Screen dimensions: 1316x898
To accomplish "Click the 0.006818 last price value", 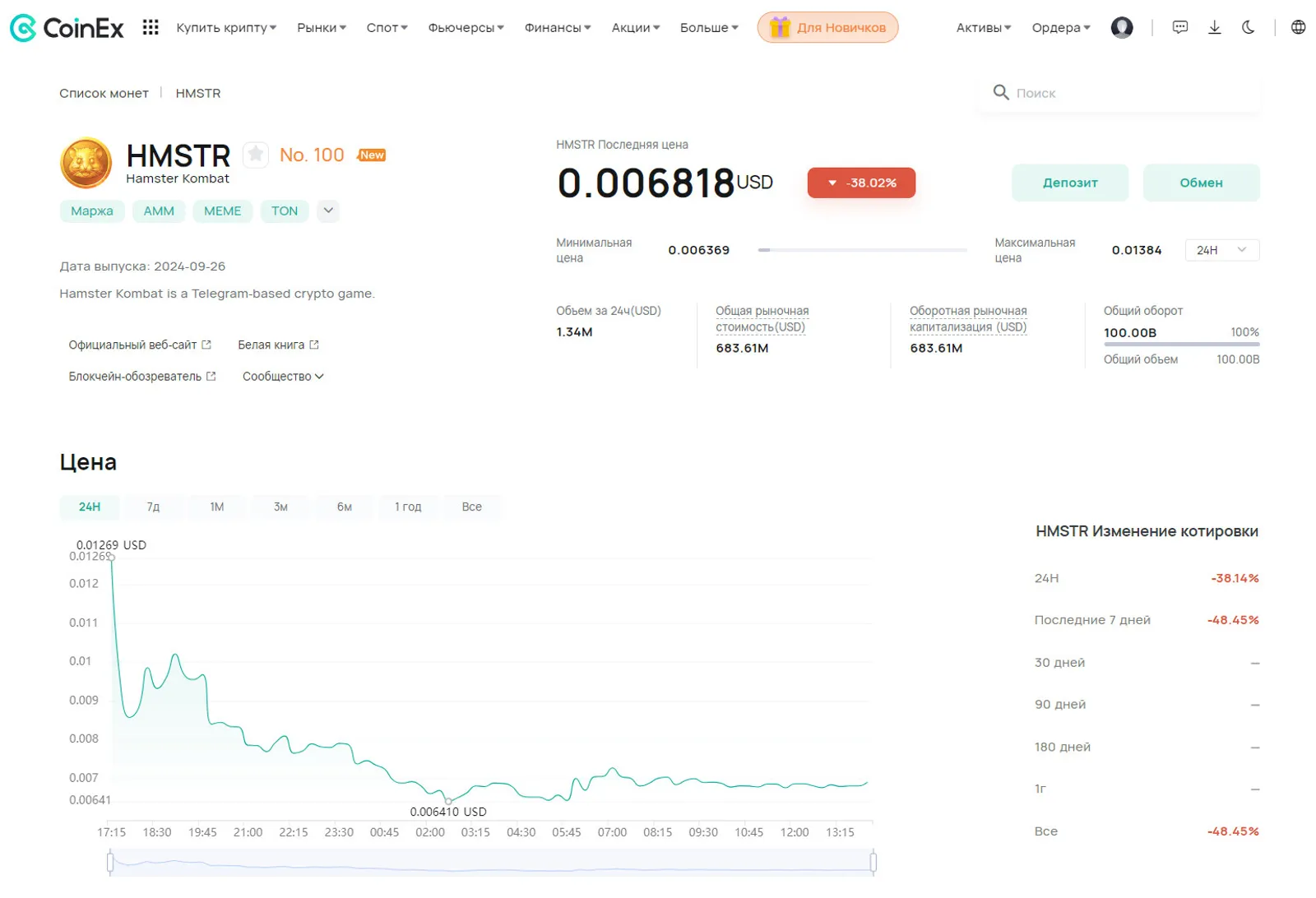I will (x=646, y=183).
